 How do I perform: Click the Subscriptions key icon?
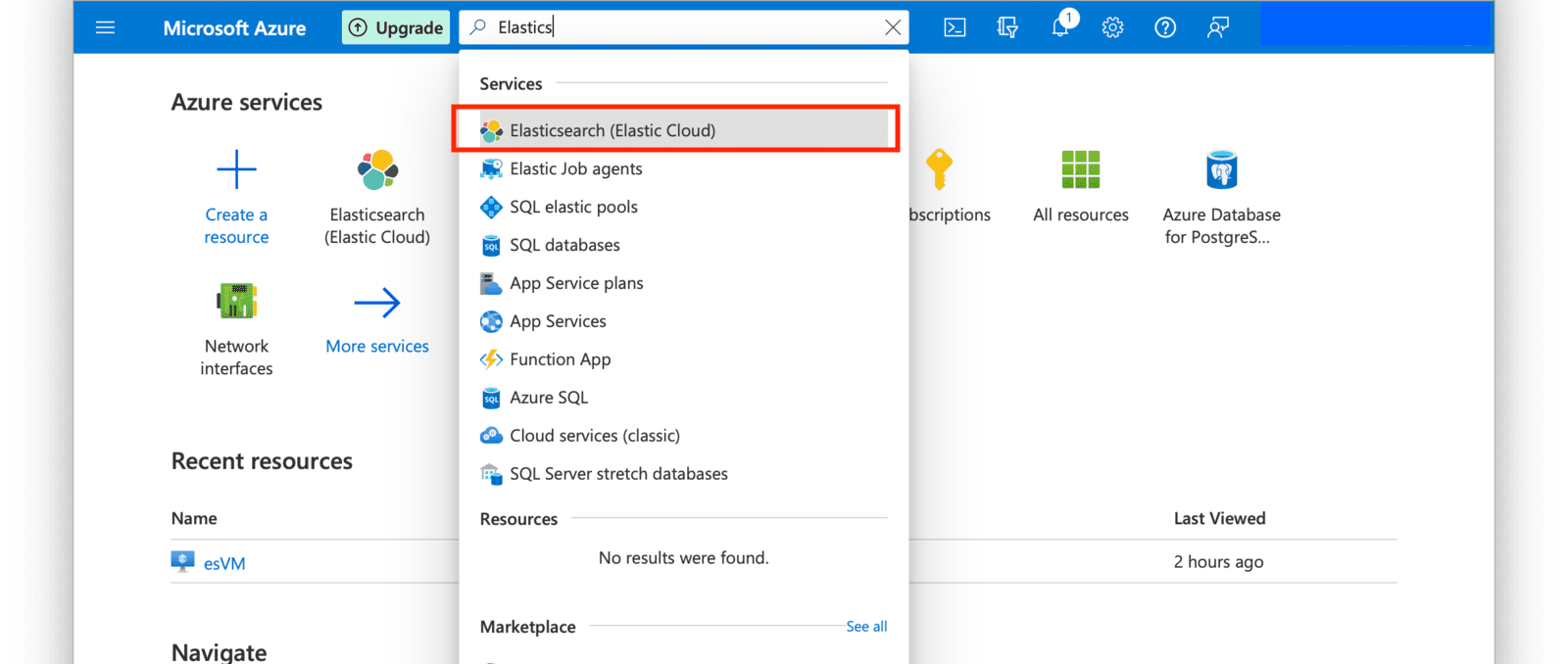point(939,169)
